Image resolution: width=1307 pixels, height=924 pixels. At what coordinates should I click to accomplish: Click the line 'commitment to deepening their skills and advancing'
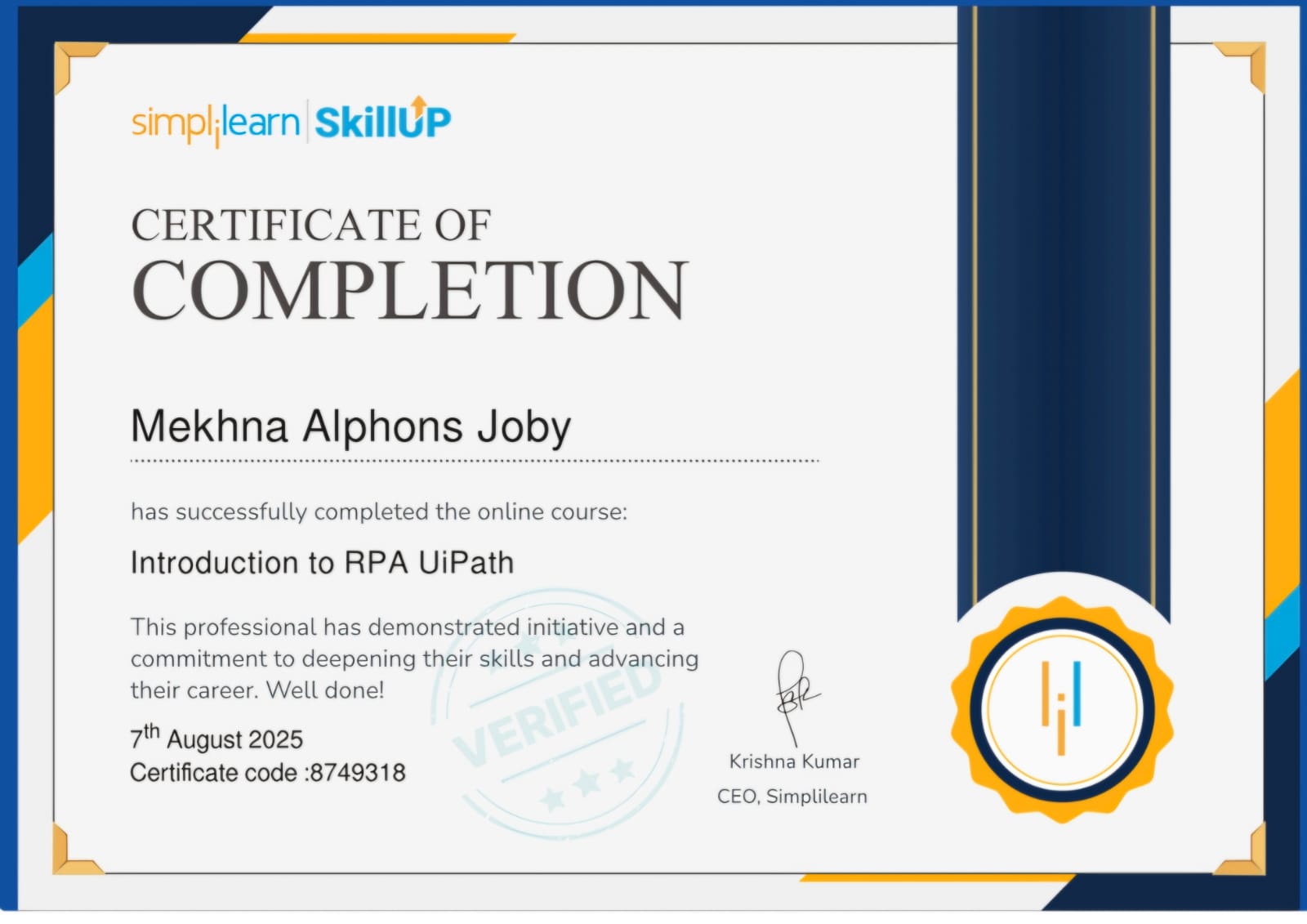point(414,658)
